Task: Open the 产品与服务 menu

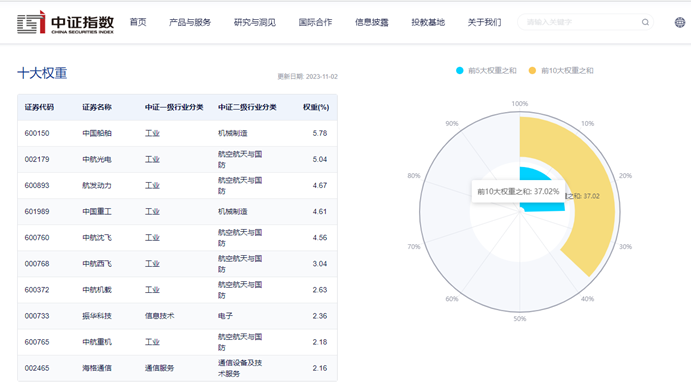Action: pos(190,22)
